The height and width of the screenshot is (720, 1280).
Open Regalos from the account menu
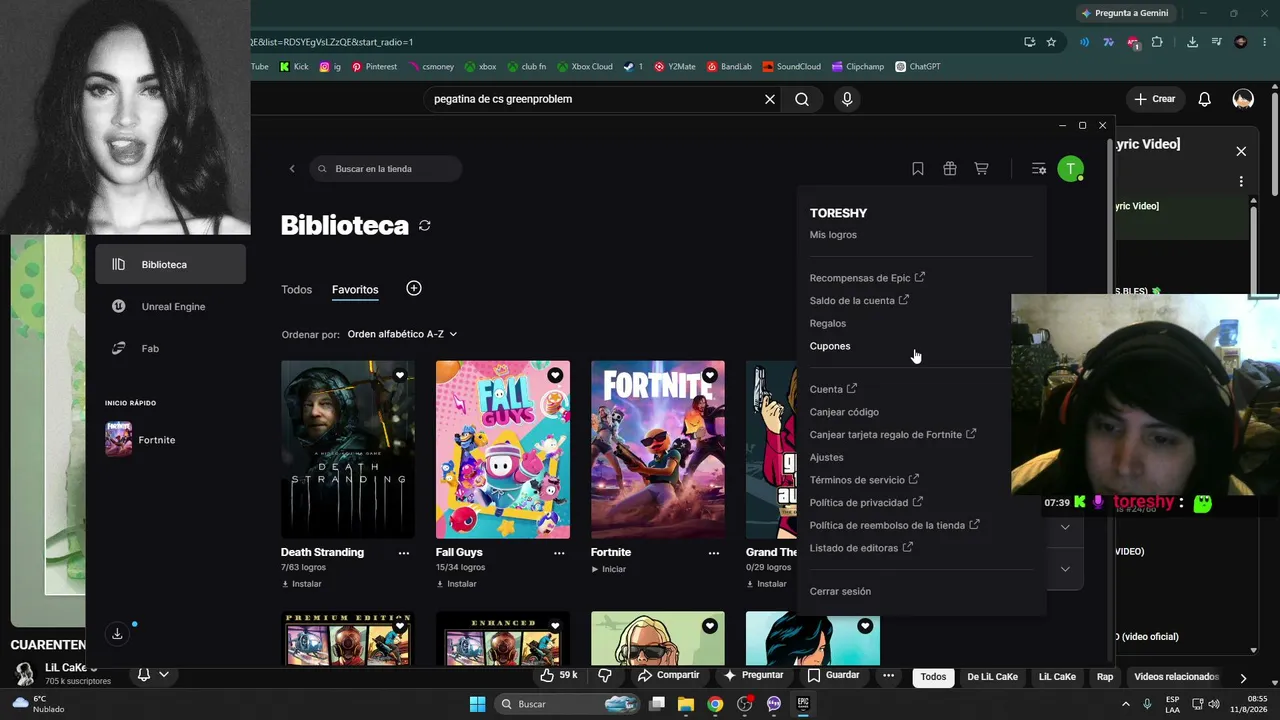(x=828, y=324)
